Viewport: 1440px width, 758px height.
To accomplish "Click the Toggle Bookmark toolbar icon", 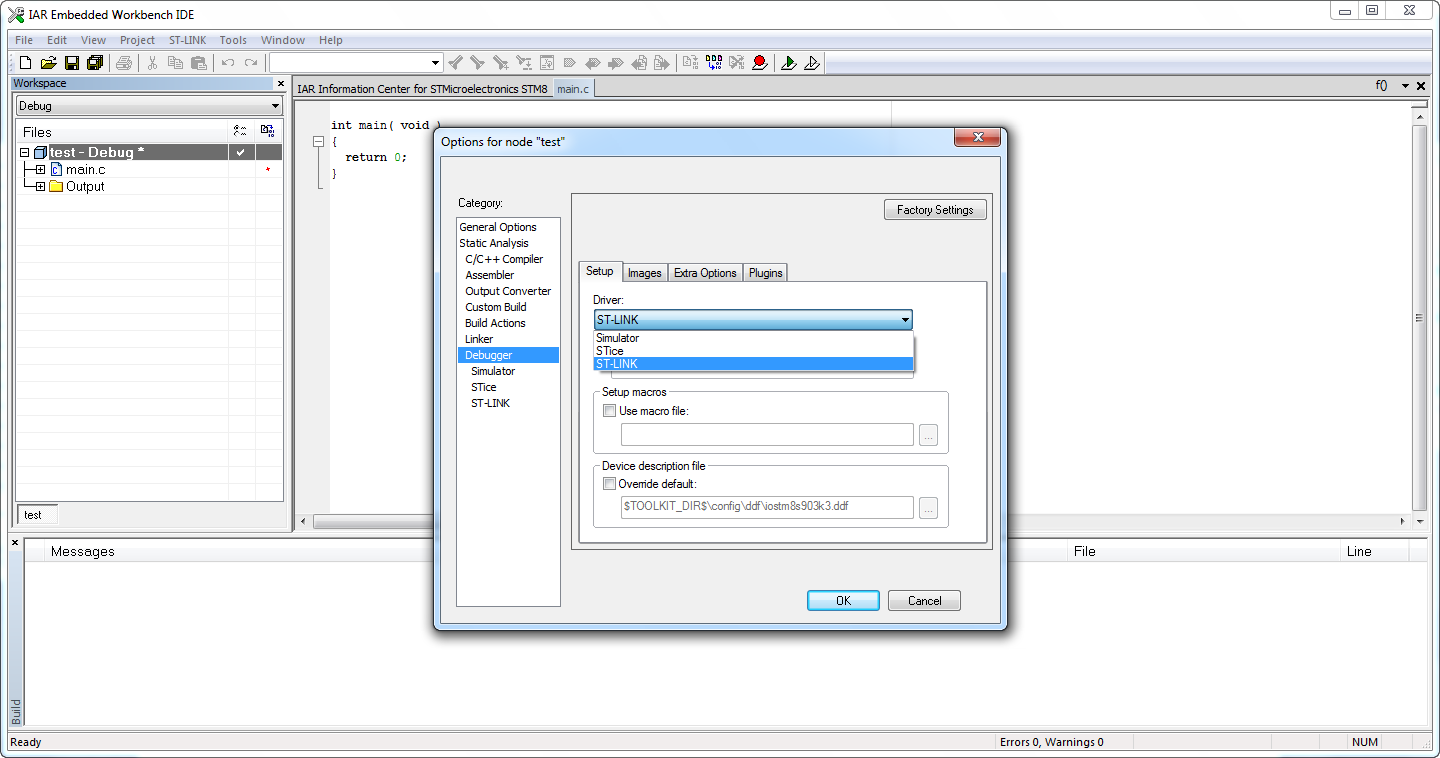I will 570,63.
